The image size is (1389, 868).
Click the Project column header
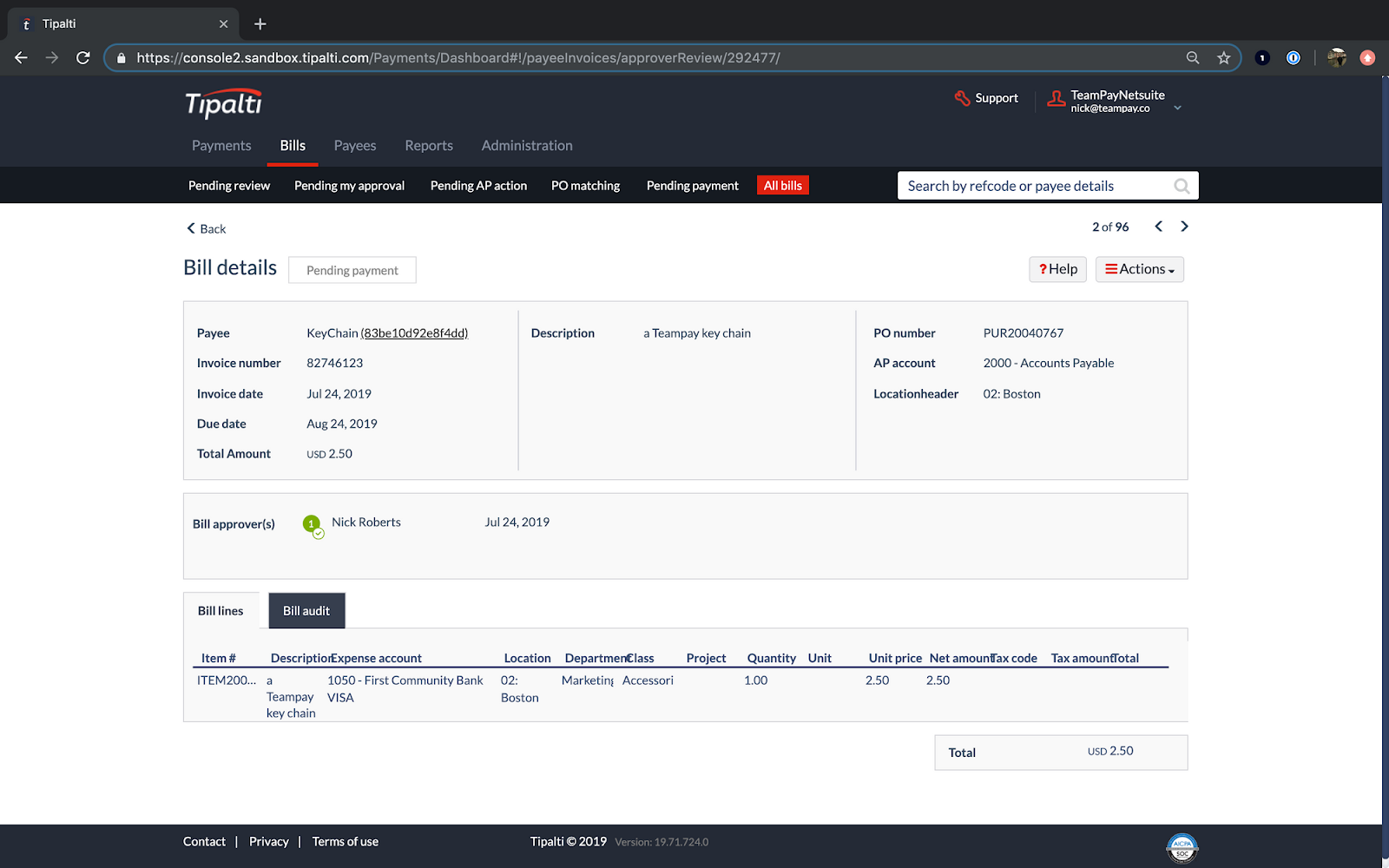(x=707, y=659)
